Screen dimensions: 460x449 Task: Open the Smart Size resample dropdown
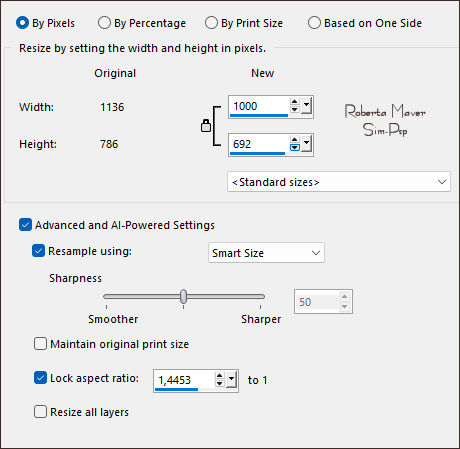click(266, 253)
